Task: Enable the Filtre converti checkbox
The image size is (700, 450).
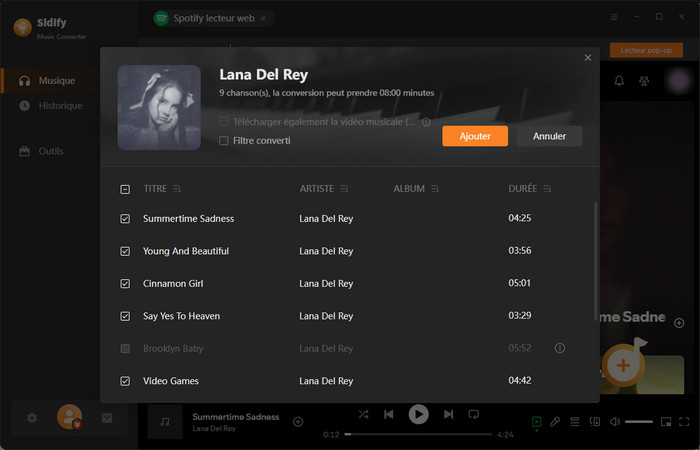Action: [224, 141]
